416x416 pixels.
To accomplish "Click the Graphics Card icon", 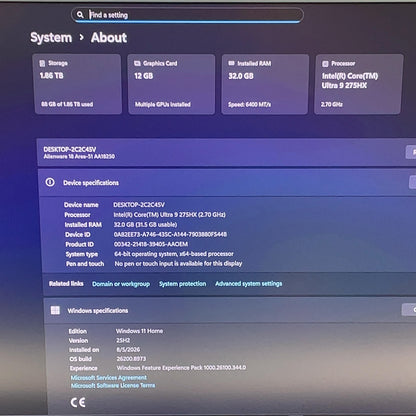I will click(137, 63).
